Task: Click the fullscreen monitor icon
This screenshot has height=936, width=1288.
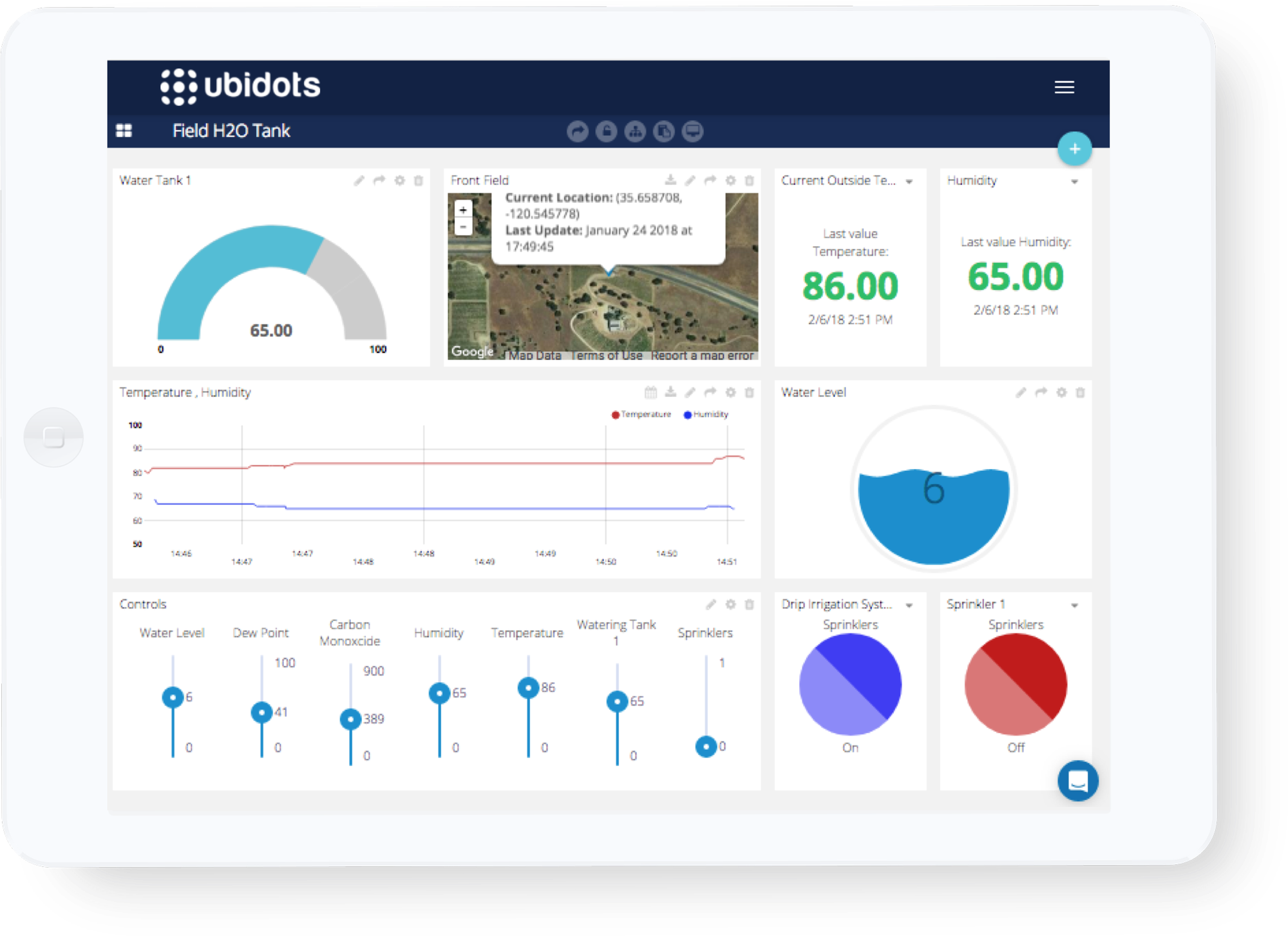Action: (x=692, y=131)
